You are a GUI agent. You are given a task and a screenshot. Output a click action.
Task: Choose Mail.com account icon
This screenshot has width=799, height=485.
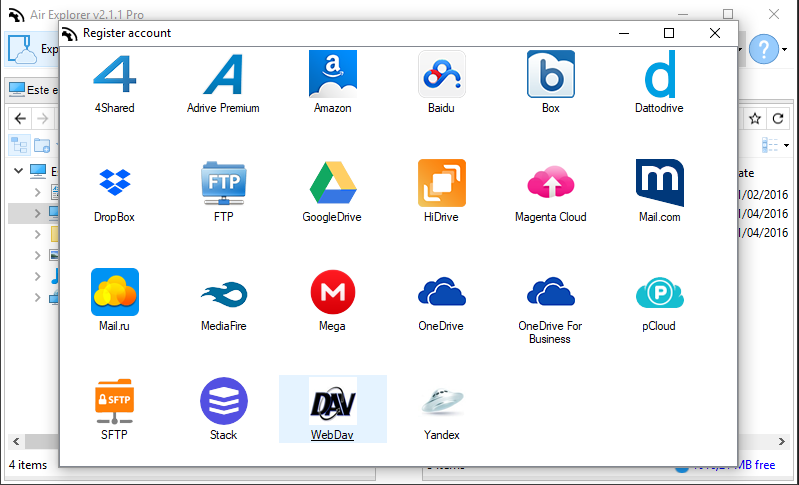pyautogui.click(x=660, y=182)
